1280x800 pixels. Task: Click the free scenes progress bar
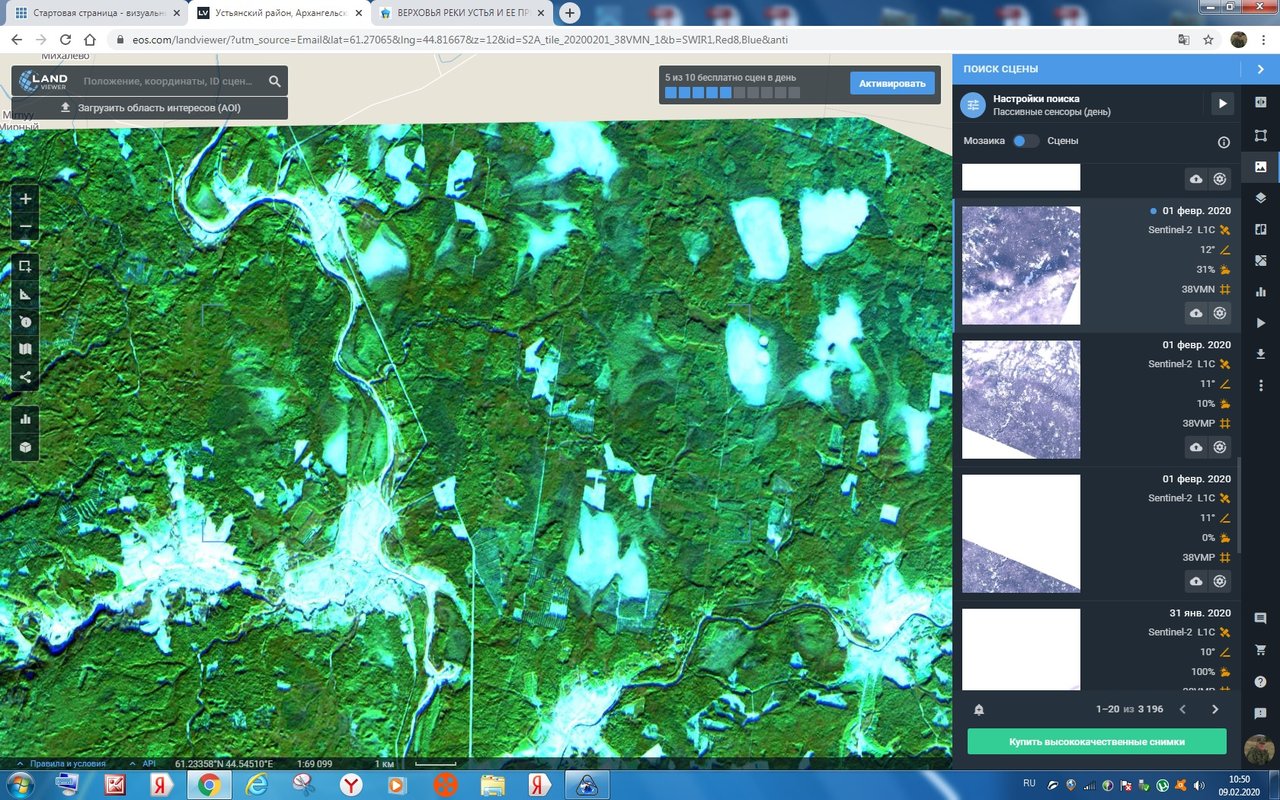tap(732, 92)
